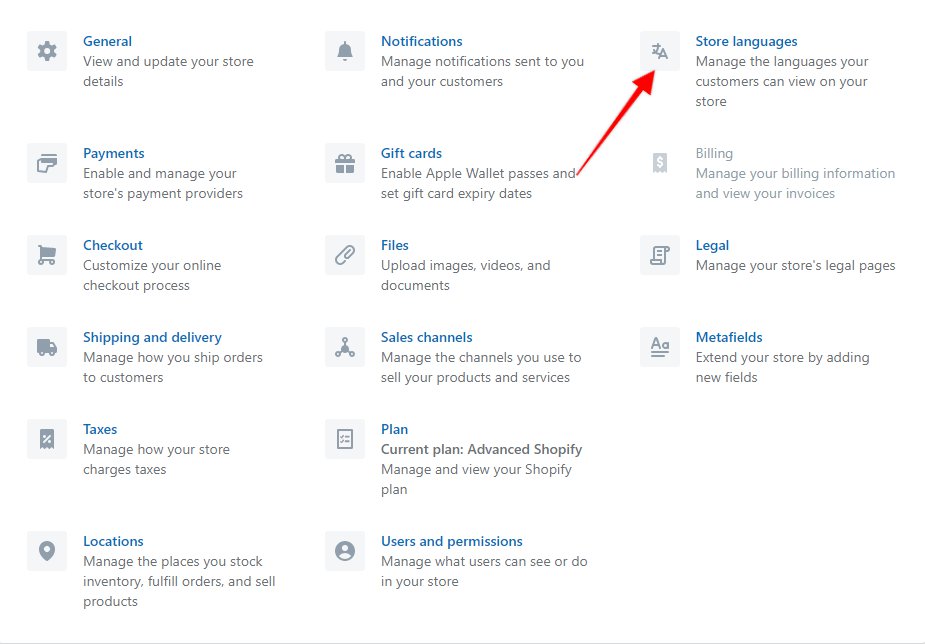Click the Payments card icon
This screenshot has width=925, height=644.
47,163
